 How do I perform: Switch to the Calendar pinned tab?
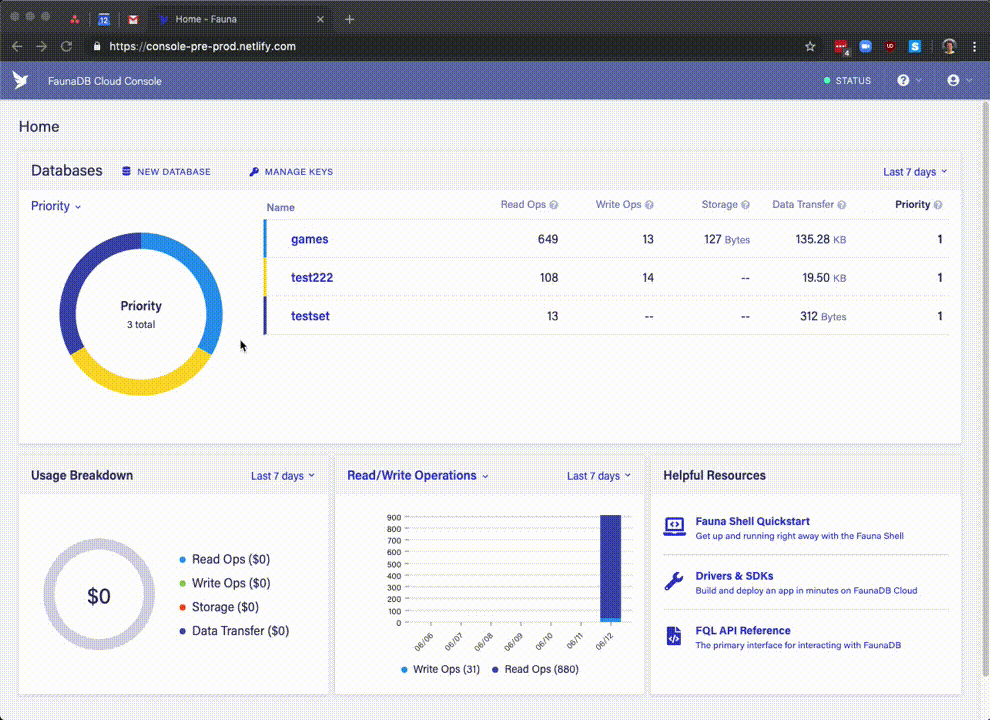click(x=104, y=20)
